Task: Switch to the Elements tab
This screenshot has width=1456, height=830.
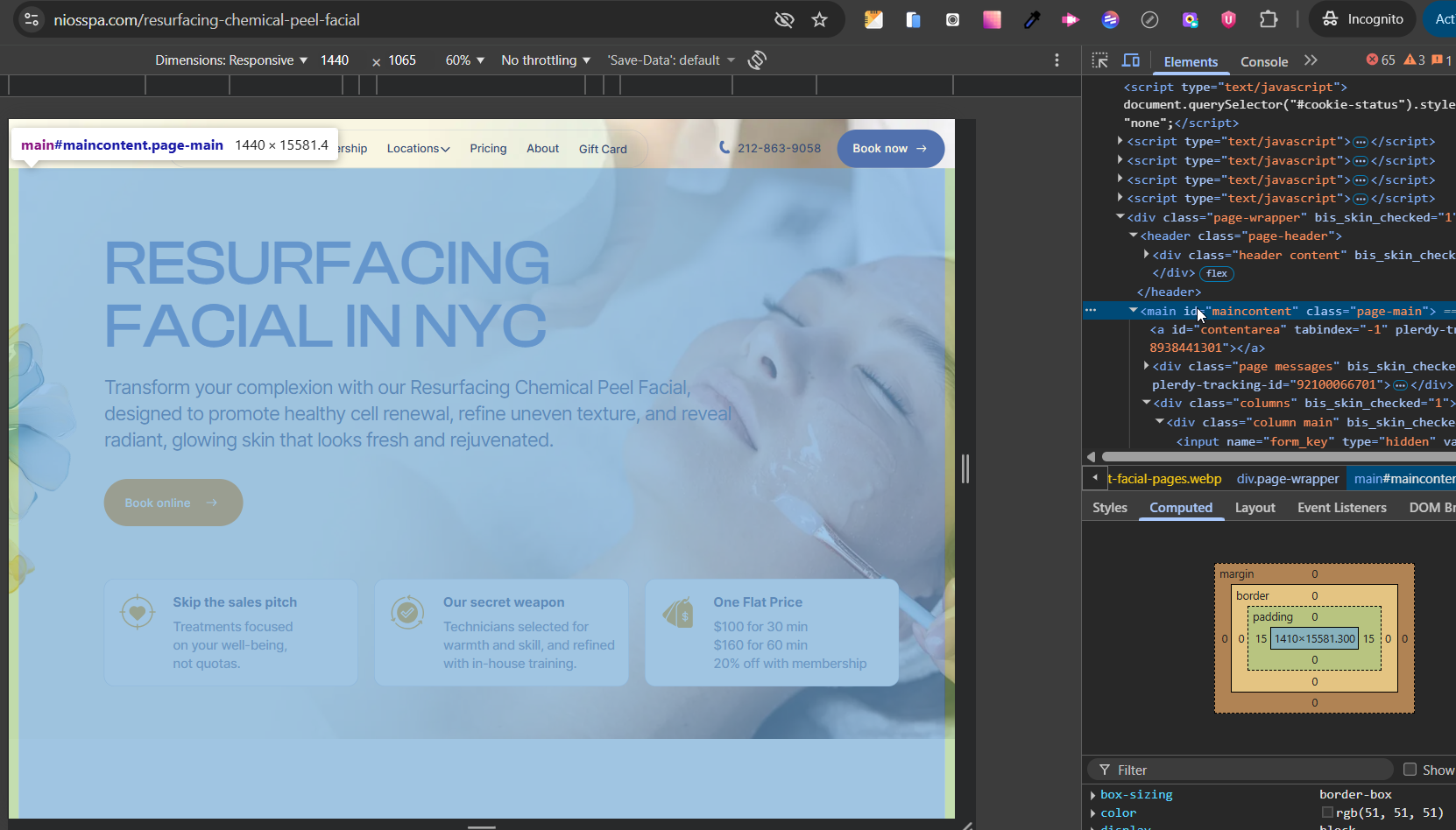Action: (x=1191, y=61)
